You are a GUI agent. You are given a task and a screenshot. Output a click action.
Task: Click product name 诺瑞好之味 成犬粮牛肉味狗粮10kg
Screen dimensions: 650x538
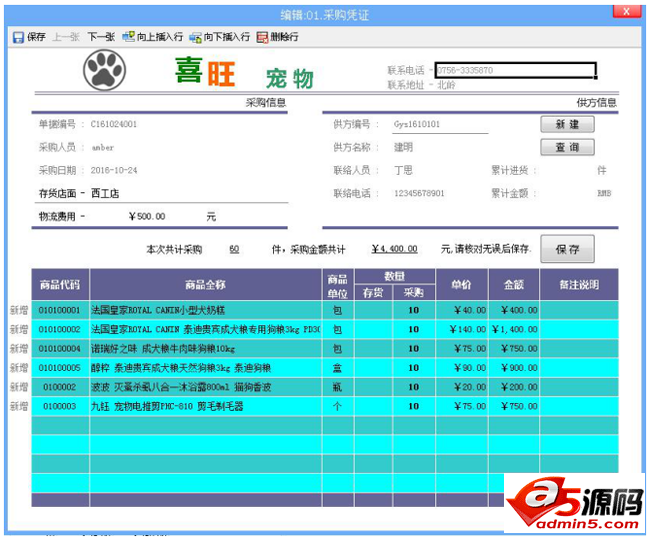(x=163, y=349)
